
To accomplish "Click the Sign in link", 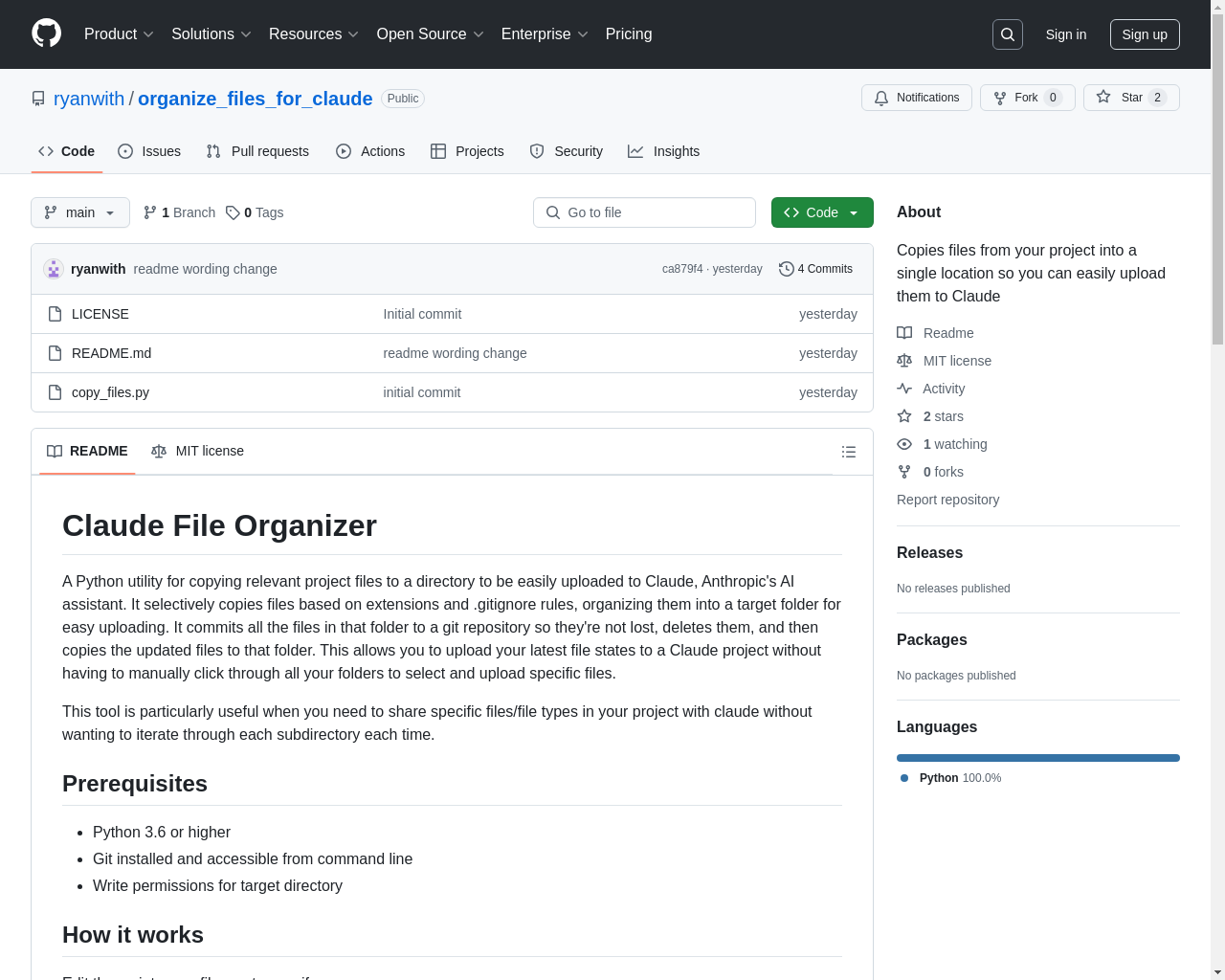I will pyautogui.click(x=1066, y=34).
